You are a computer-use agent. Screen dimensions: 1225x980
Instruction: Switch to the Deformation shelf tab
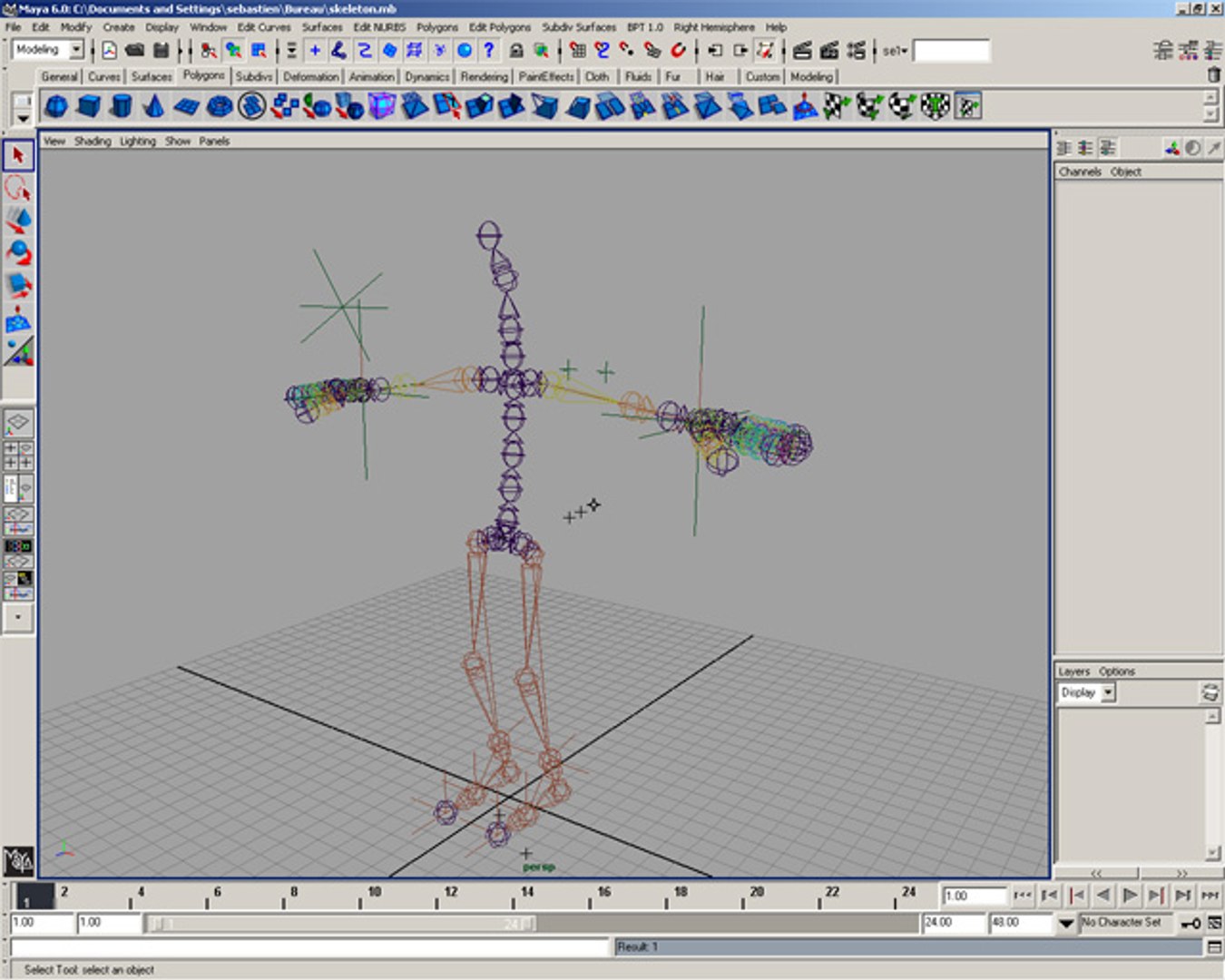pos(310,77)
